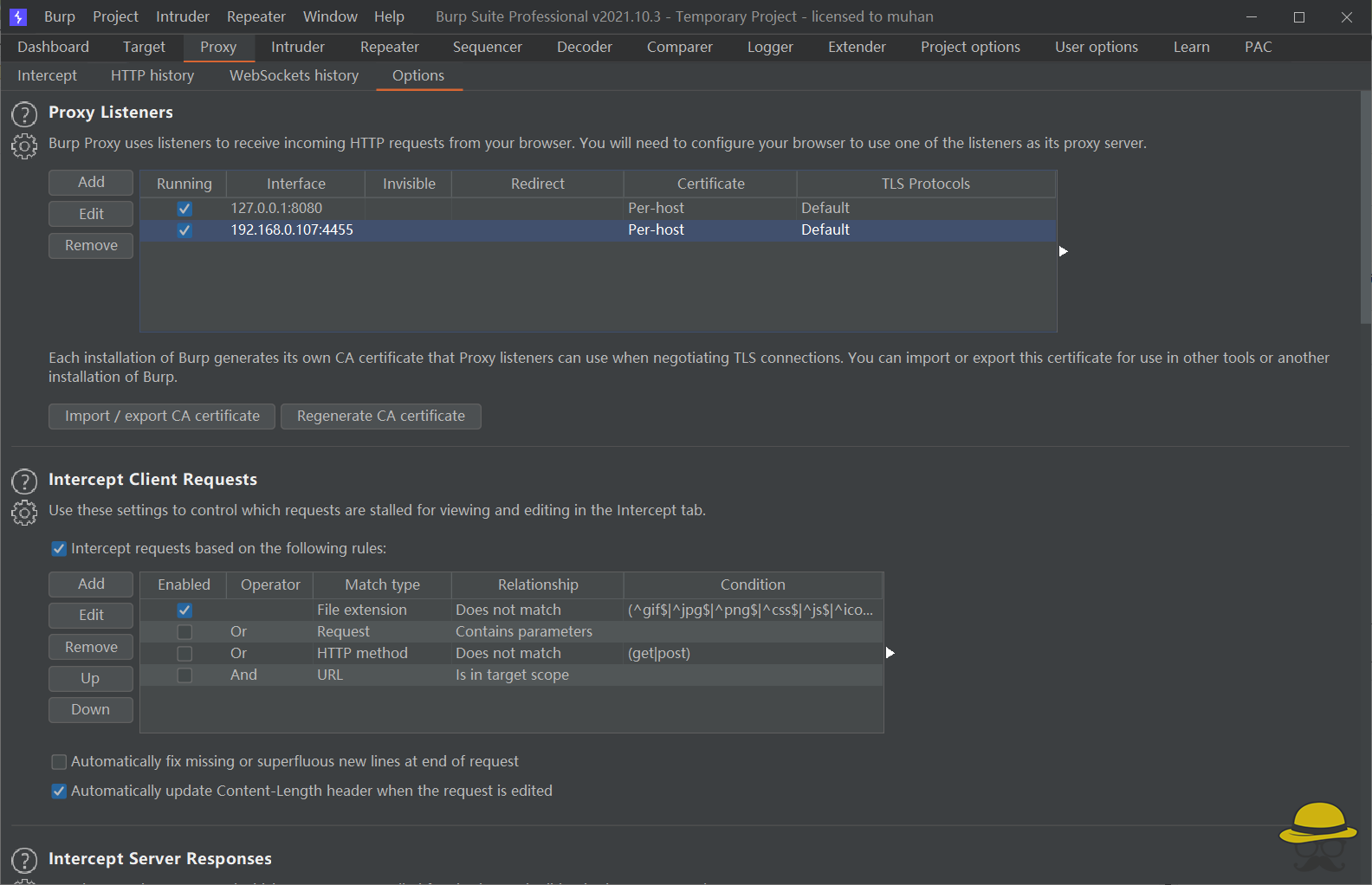Screen dimensions: 1372x885
Task: Click Import / export CA certificate
Action: click(x=162, y=417)
